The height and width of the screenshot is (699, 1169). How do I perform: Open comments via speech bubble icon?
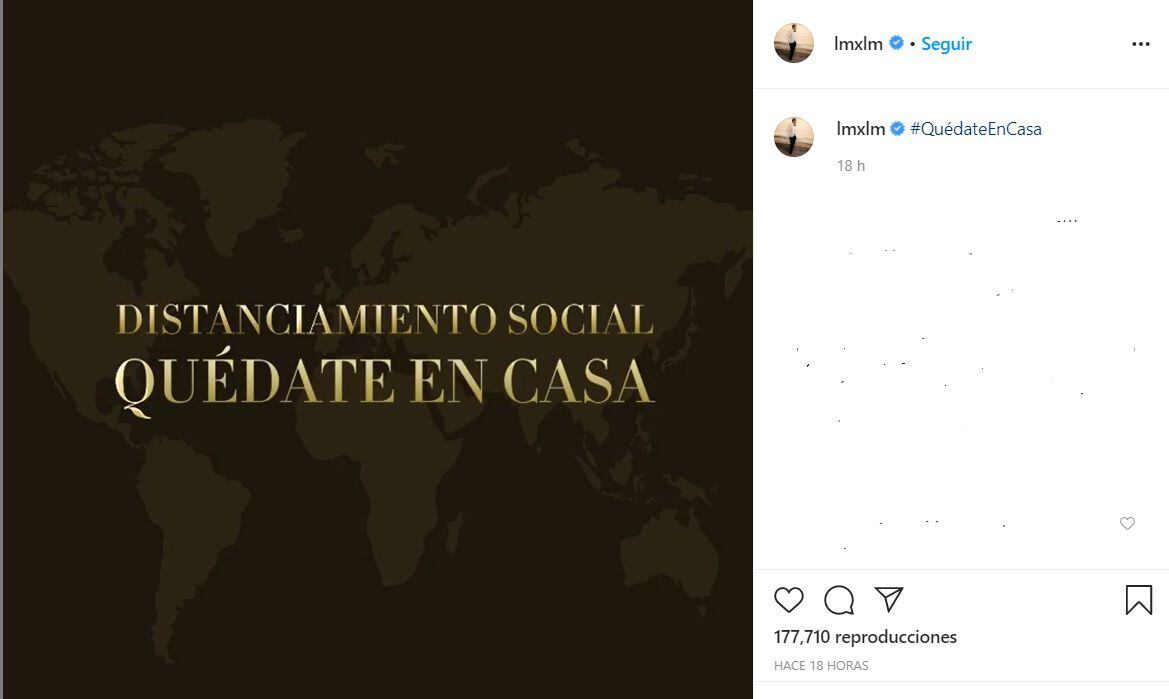click(x=839, y=600)
